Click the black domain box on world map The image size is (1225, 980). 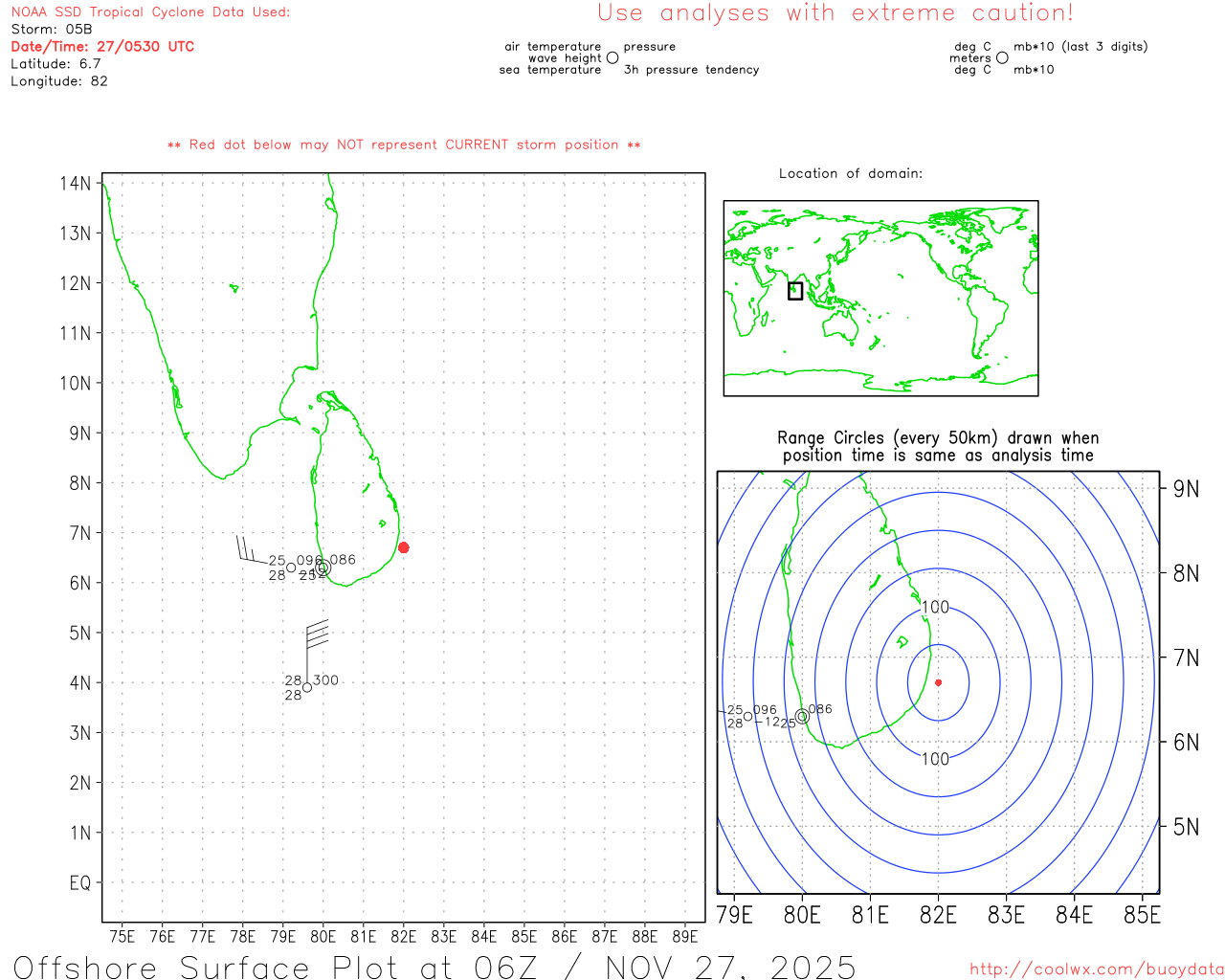[795, 291]
